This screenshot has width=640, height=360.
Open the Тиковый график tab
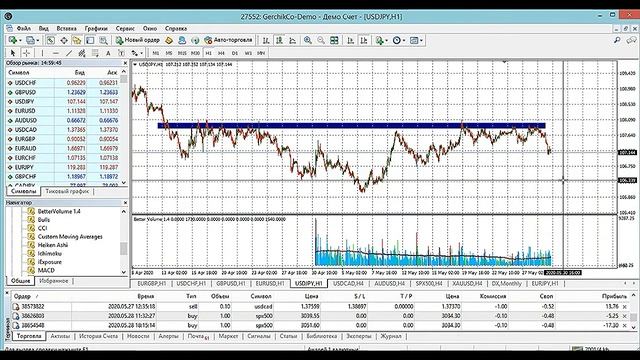tap(67, 191)
